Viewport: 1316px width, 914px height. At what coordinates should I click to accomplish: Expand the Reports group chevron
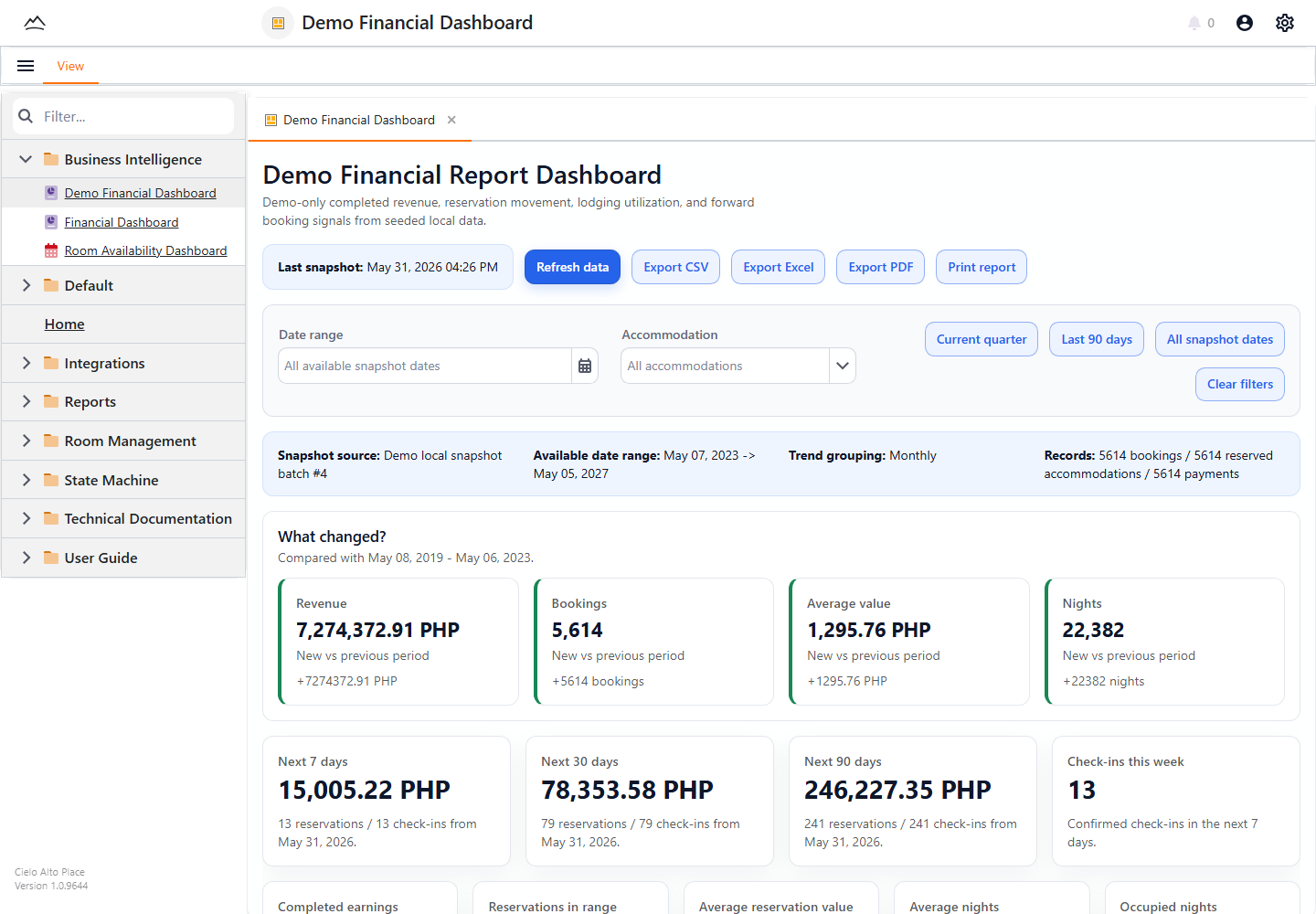click(x=26, y=401)
